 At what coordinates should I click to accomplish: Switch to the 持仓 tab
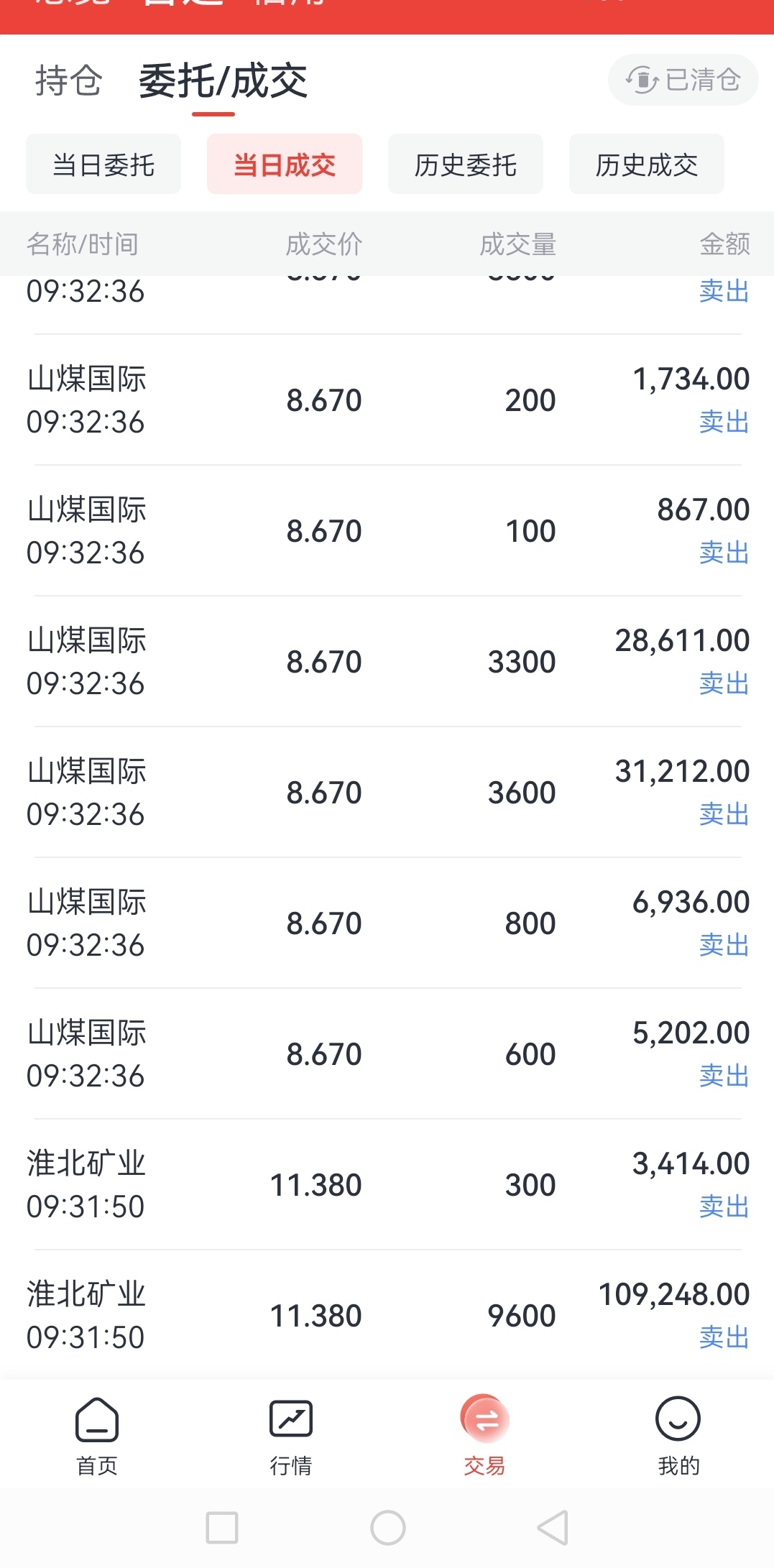pos(69,80)
